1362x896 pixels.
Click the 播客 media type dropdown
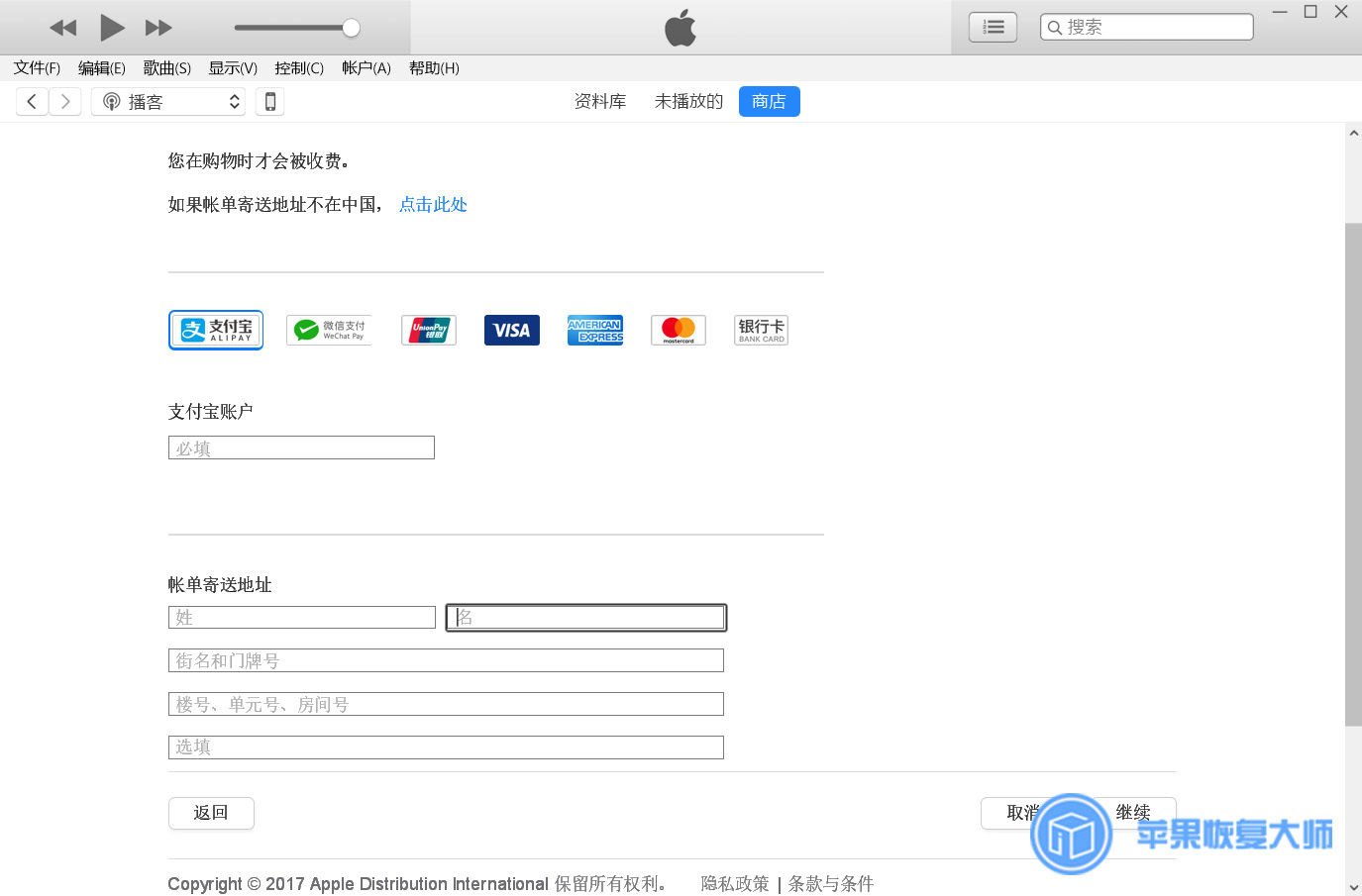click(167, 101)
